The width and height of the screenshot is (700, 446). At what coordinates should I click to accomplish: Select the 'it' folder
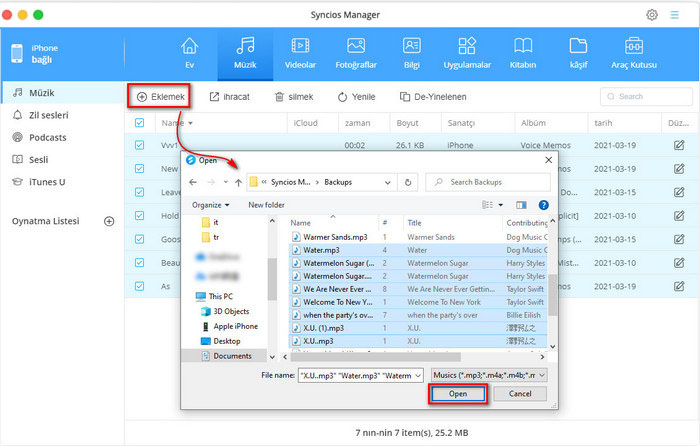tap(211, 222)
